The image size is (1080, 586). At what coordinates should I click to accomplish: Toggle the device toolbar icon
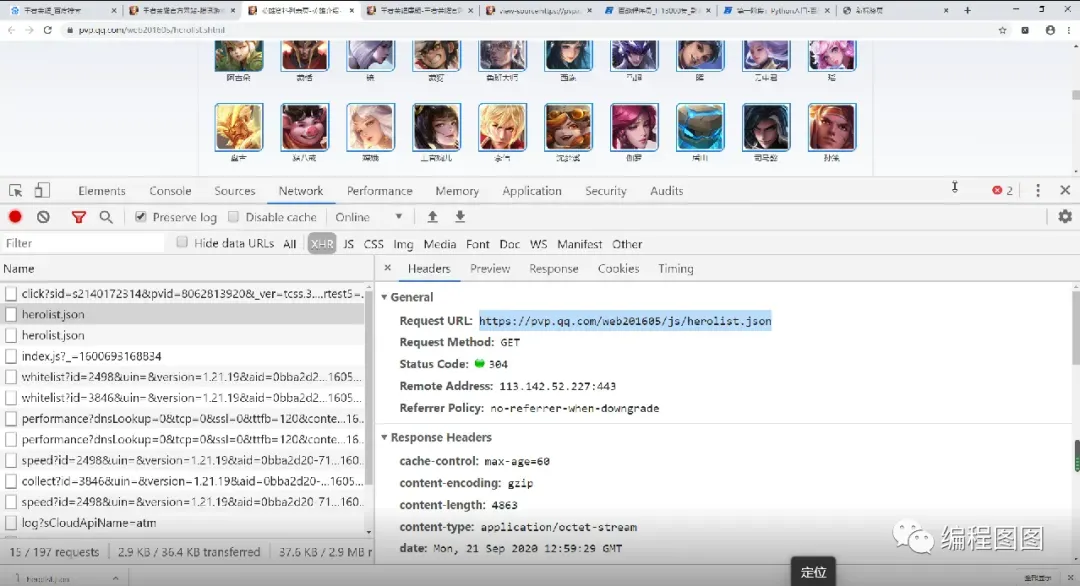click(x=42, y=190)
